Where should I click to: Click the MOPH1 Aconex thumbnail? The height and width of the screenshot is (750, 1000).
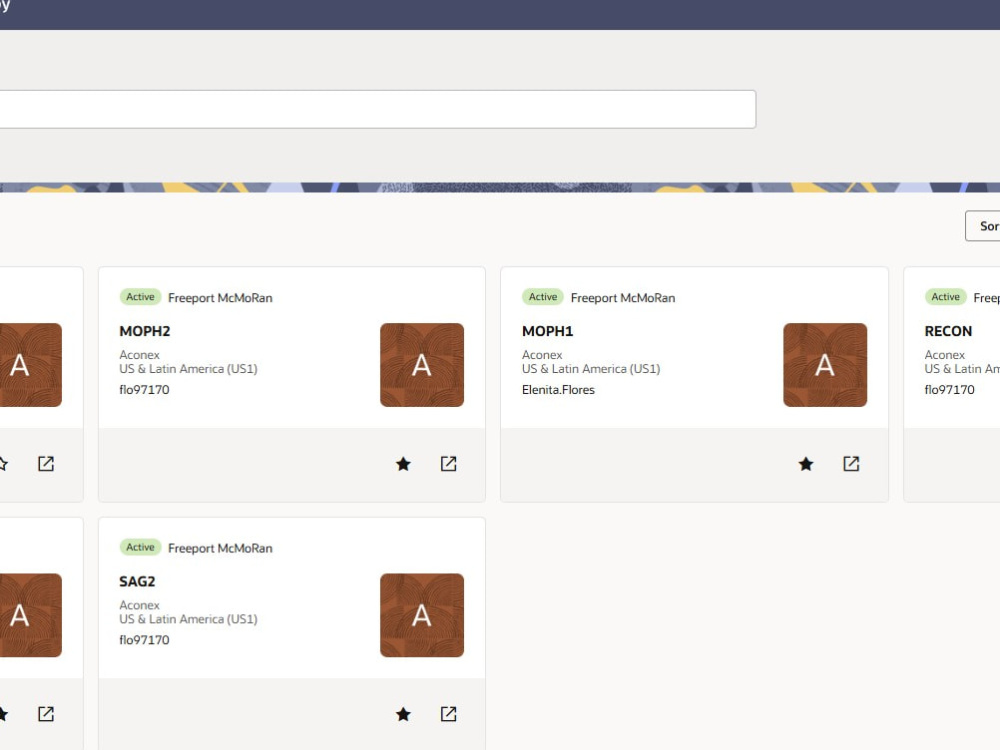[825, 365]
